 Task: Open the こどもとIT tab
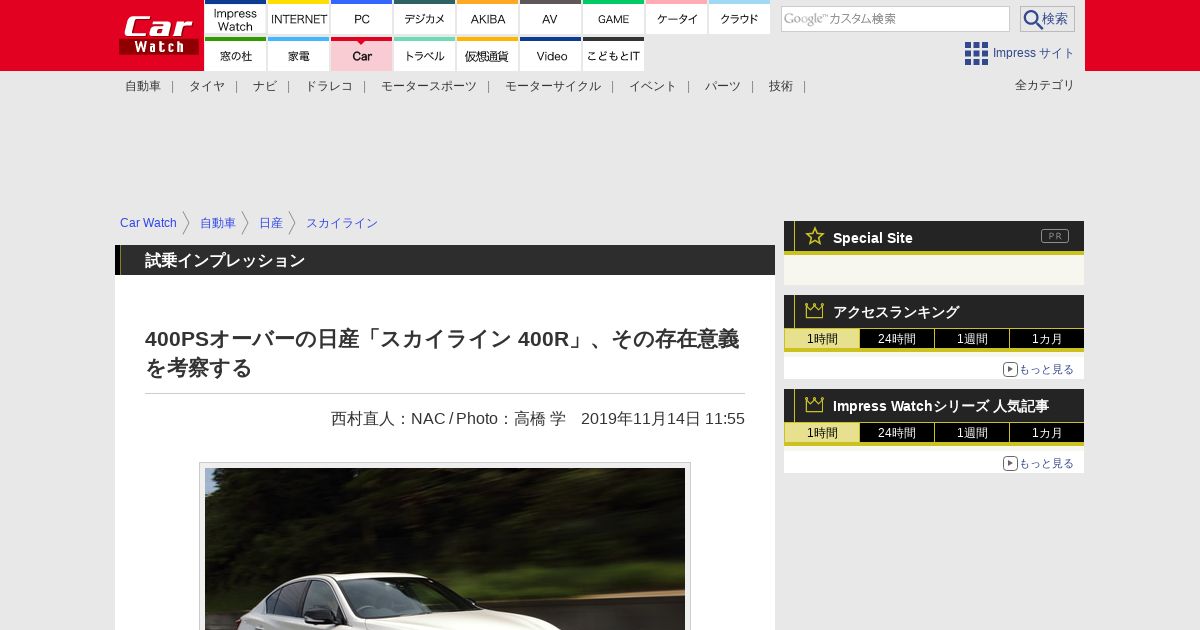pyautogui.click(x=614, y=55)
